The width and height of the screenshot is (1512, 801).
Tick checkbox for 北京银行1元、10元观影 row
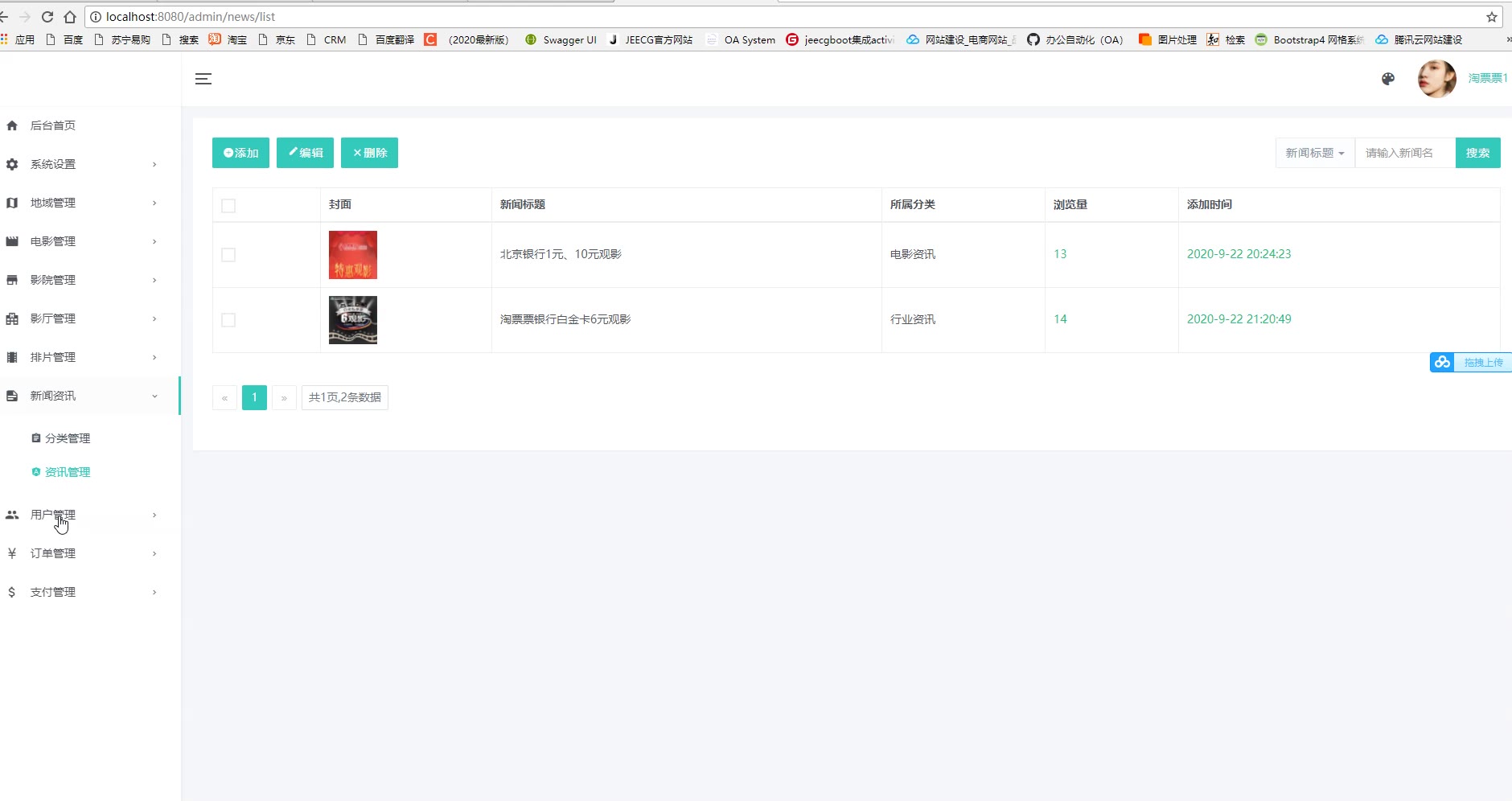click(x=228, y=255)
